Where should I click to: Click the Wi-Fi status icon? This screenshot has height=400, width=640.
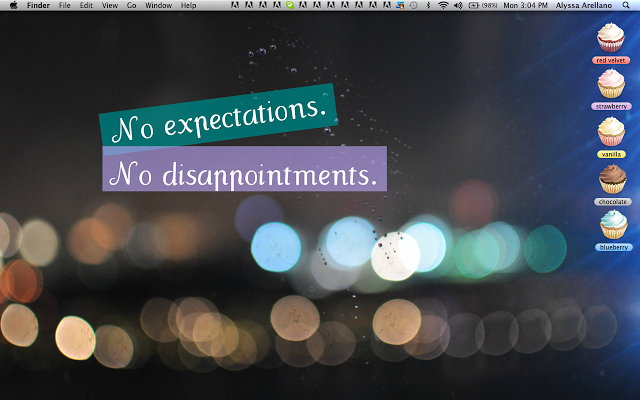442,6
